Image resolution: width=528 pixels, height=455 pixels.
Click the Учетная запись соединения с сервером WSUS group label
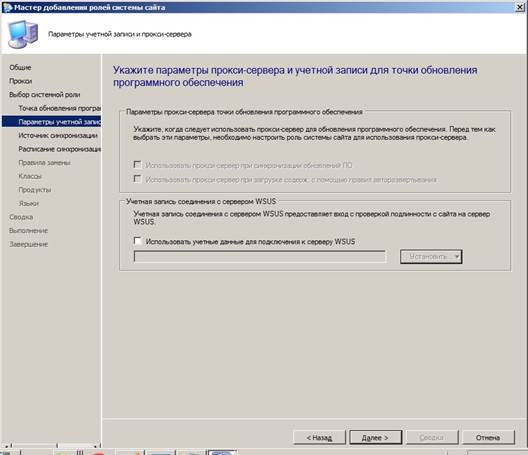pos(201,201)
